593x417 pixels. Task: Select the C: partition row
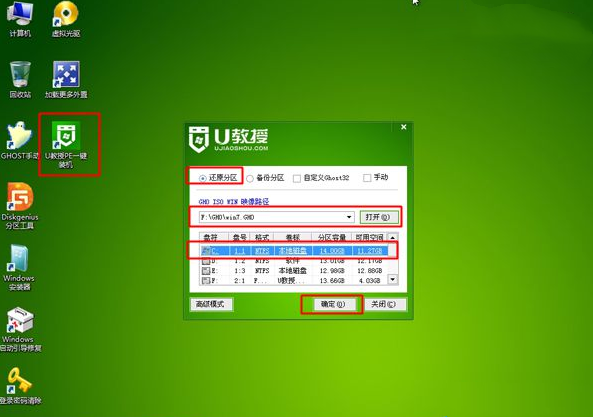point(294,251)
